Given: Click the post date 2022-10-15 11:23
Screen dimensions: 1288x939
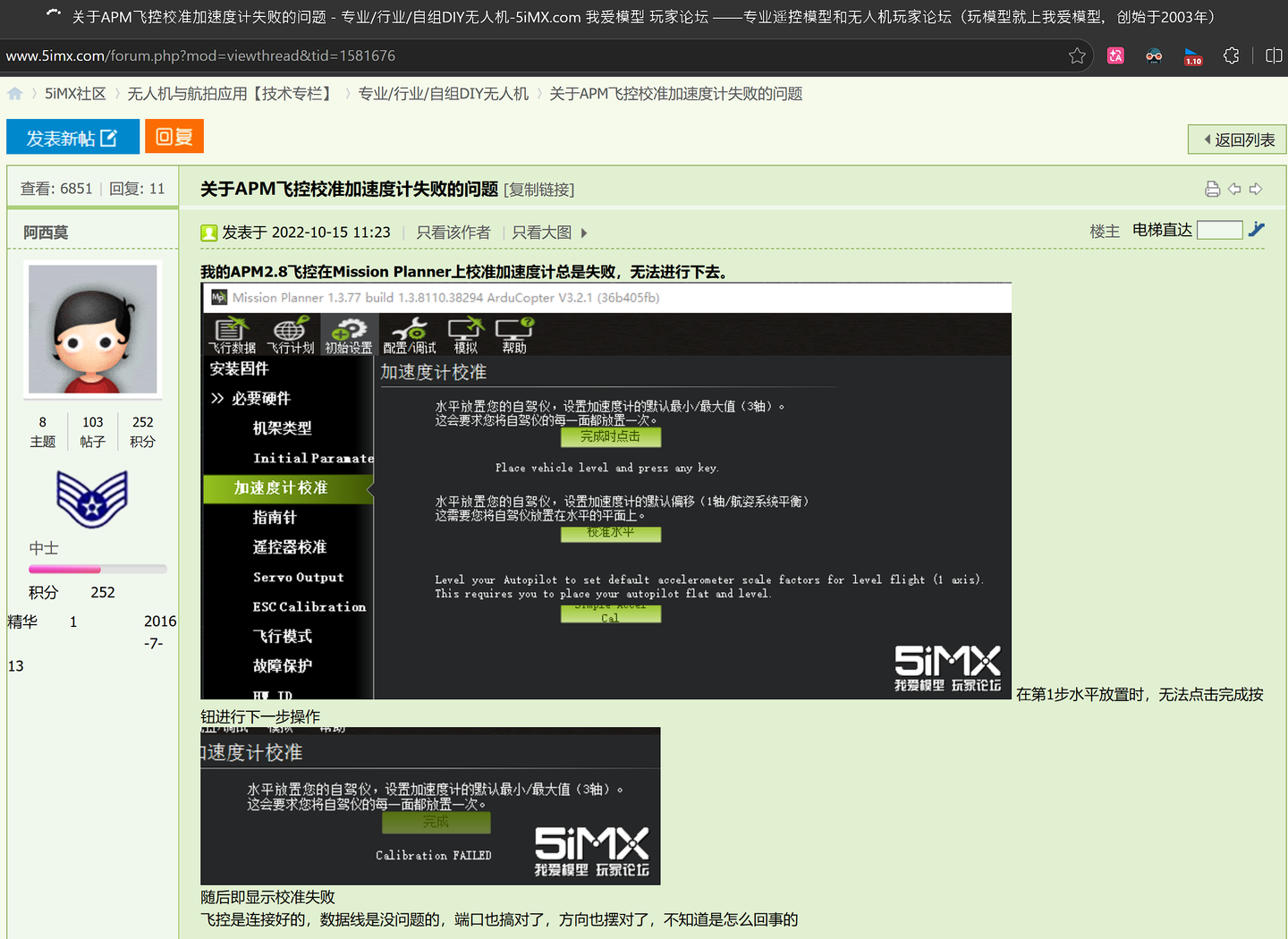Looking at the screenshot, I should (331, 233).
